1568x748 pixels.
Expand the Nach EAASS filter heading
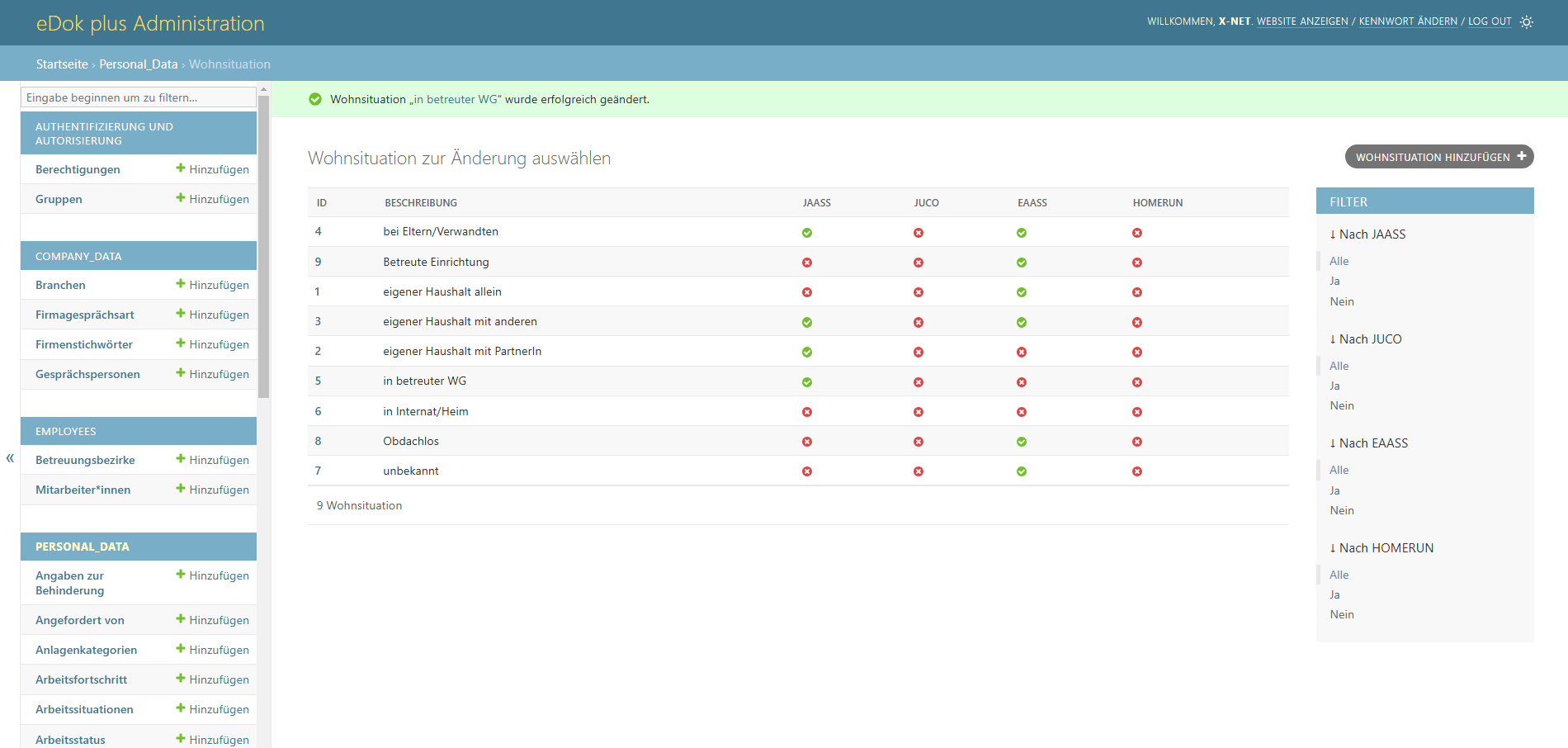coord(1368,443)
